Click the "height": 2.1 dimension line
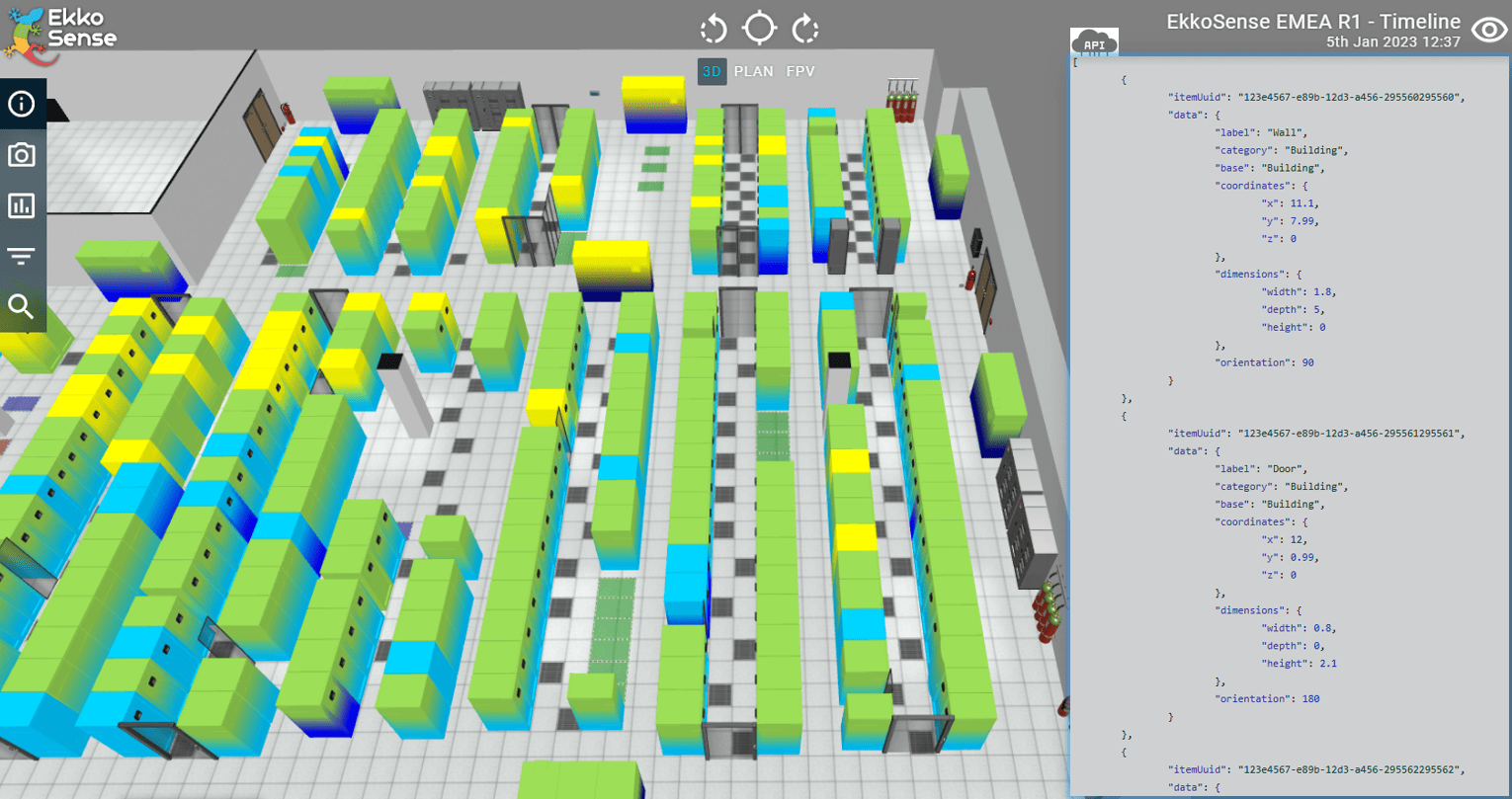Screen dimensions: 1512x799 (1300, 664)
